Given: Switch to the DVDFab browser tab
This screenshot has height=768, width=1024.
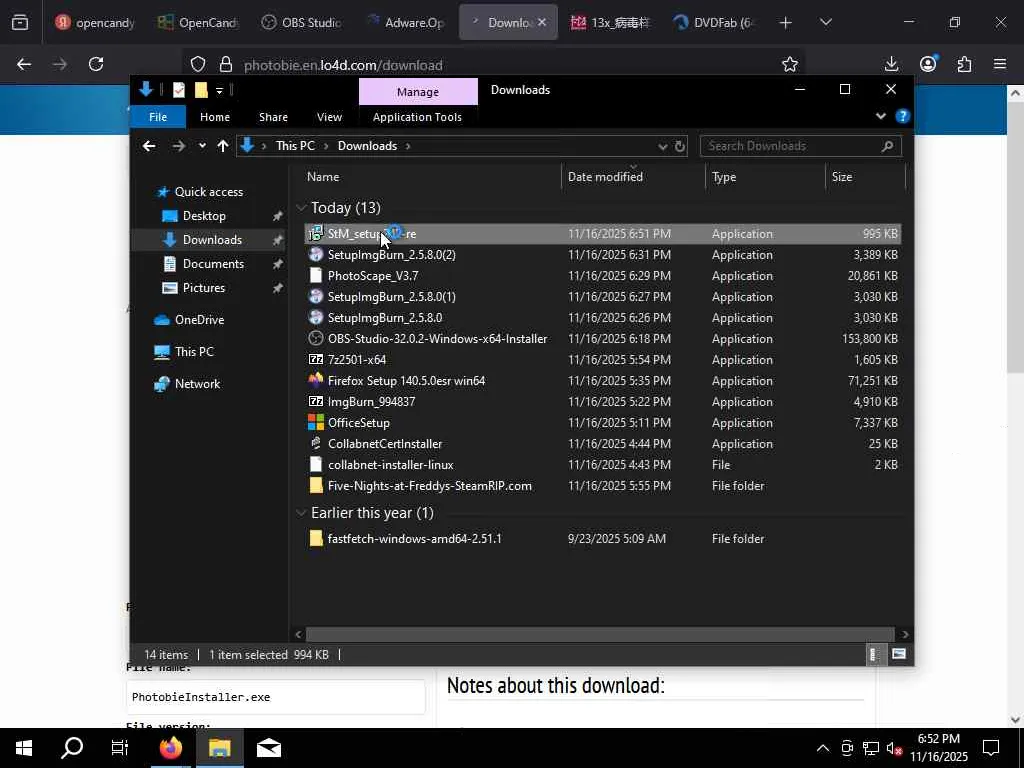Looking at the screenshot, I should pos(714,22).
